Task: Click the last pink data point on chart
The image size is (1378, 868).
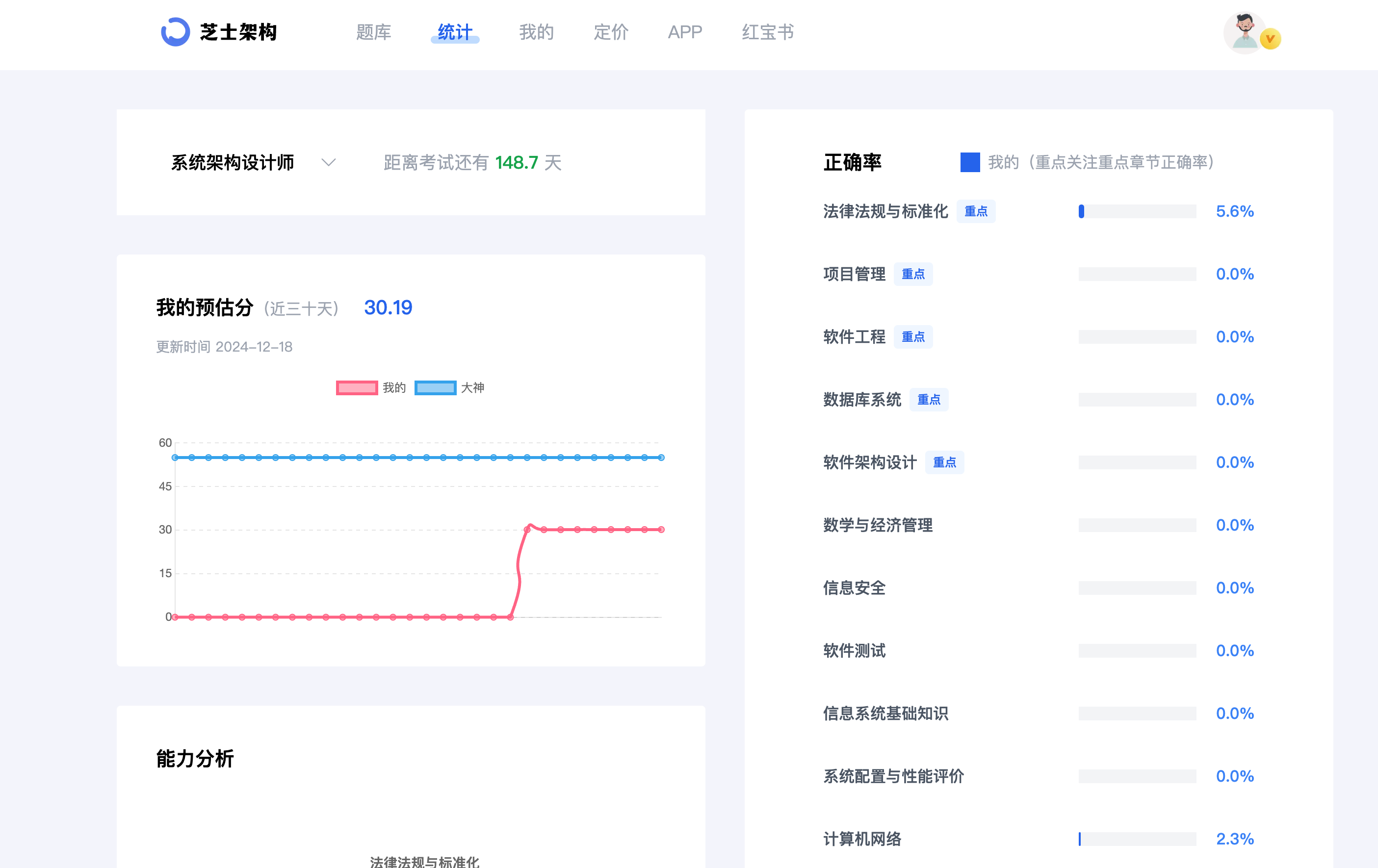Action: coord(661,530)
